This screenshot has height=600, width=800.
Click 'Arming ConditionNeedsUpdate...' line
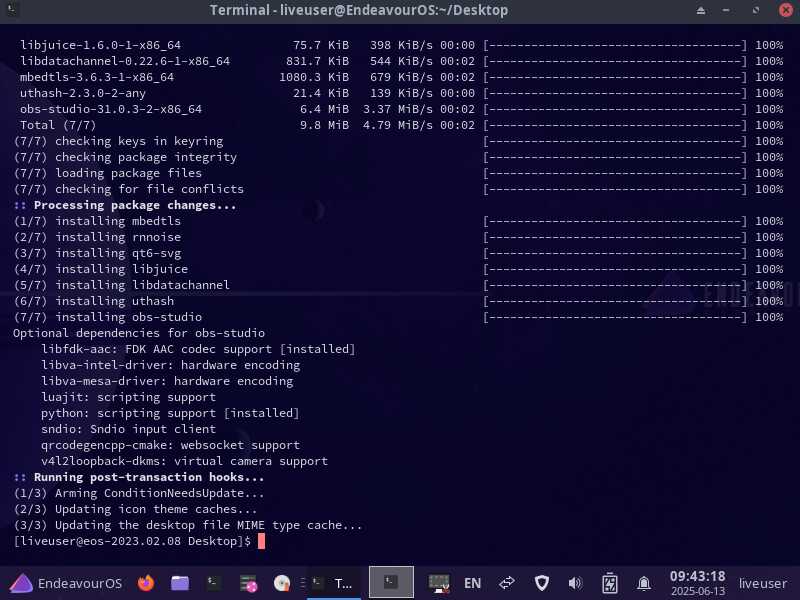139,493
